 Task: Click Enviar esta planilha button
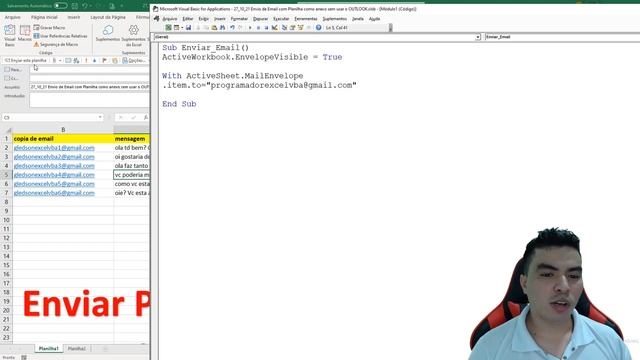(x=26, y=60)
